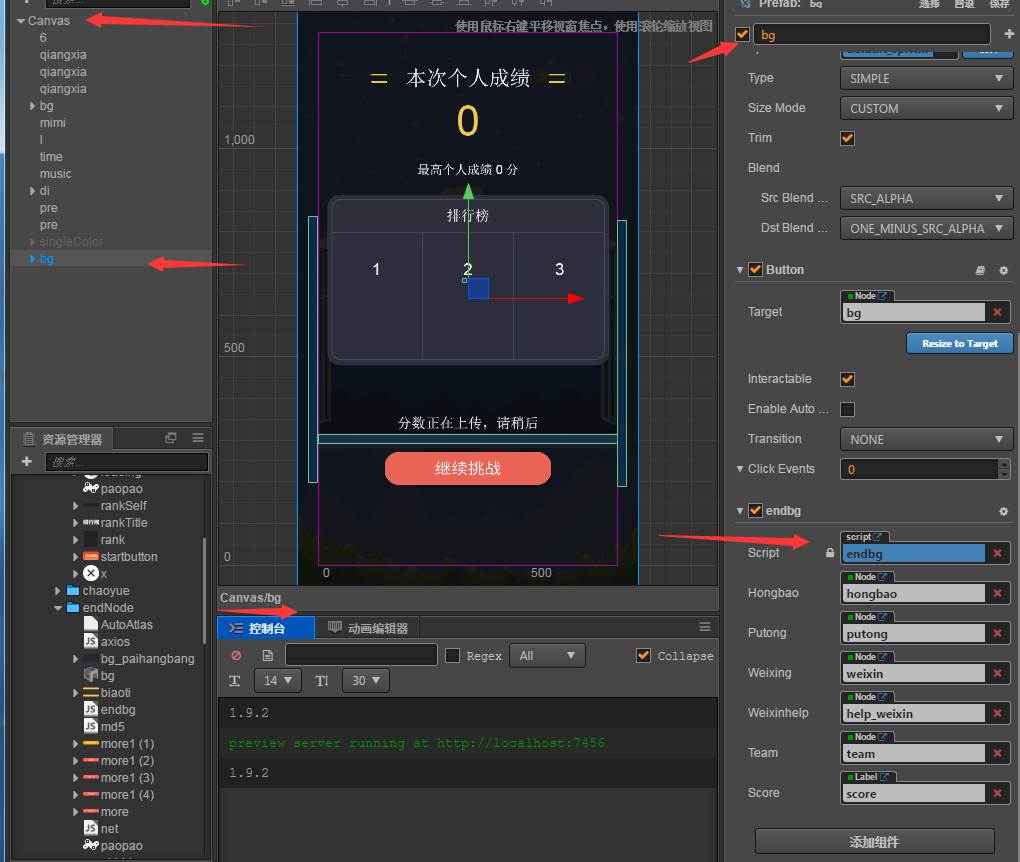Pop out the asset manager panel
The image size is (1020, 862).
[x=171, y=438]
